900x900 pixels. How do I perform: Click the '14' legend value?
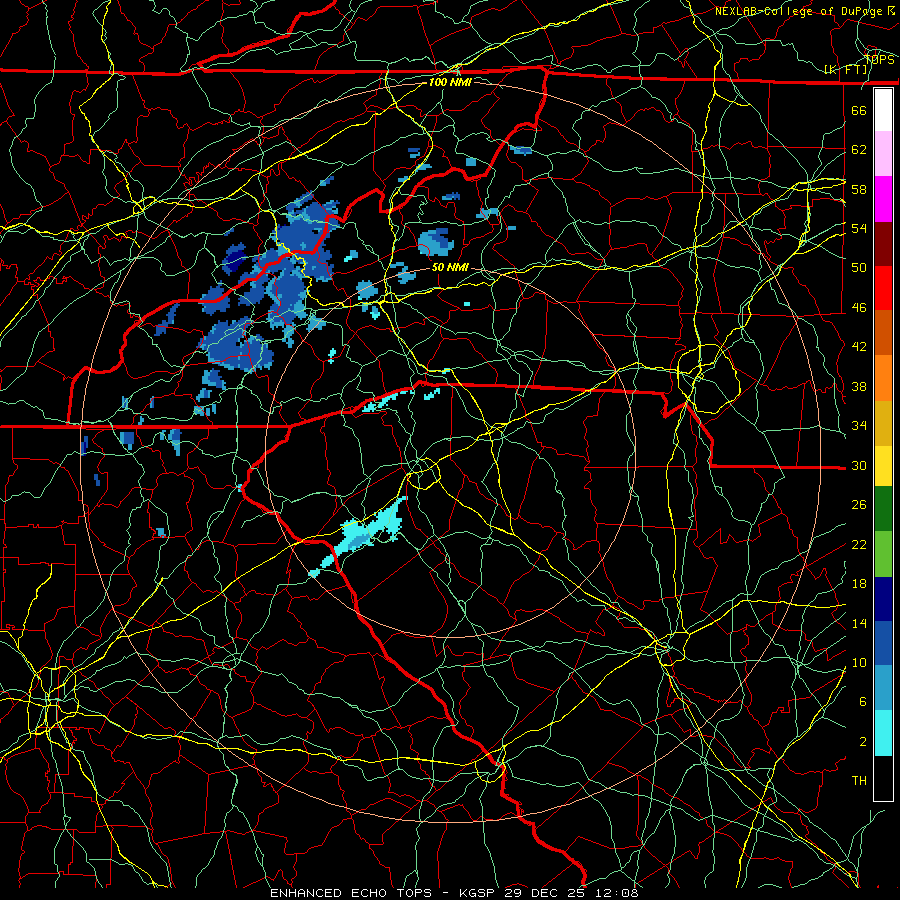point(859,623)
